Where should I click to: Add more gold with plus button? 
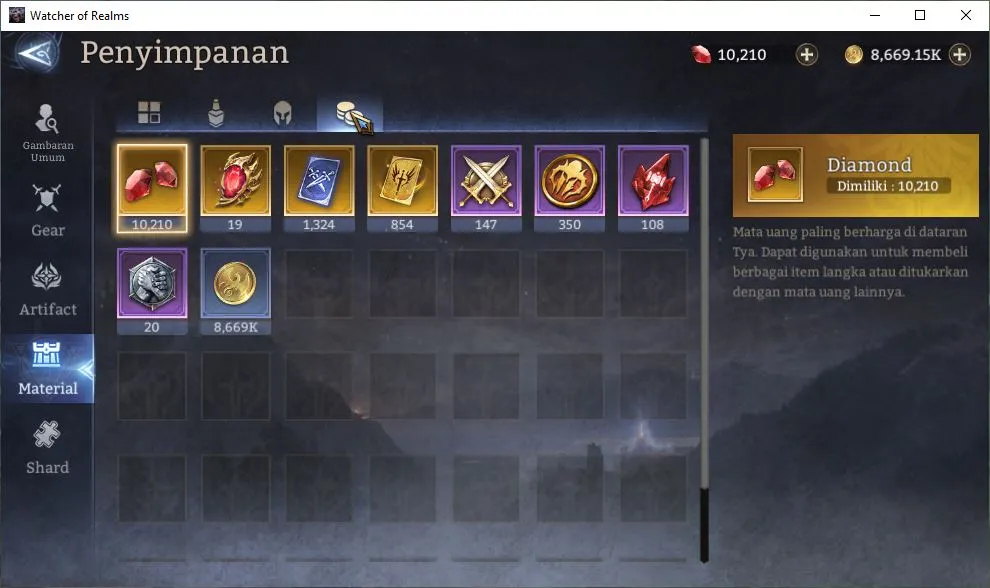coord(959,55)
